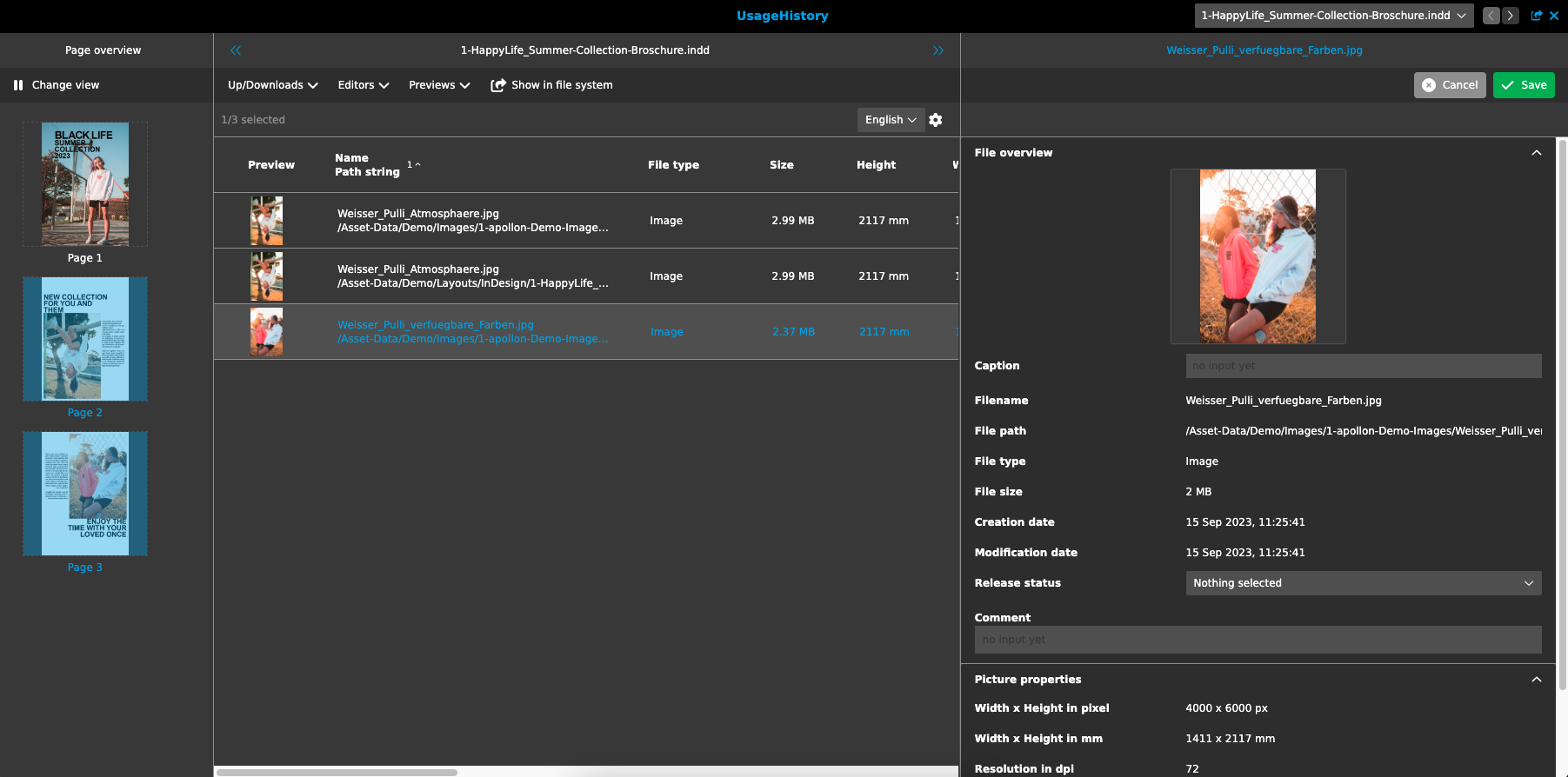Open the Up/Downloads menu
Screen dimensions: 1568x777
pyautogui.click(x=272, y=85)
